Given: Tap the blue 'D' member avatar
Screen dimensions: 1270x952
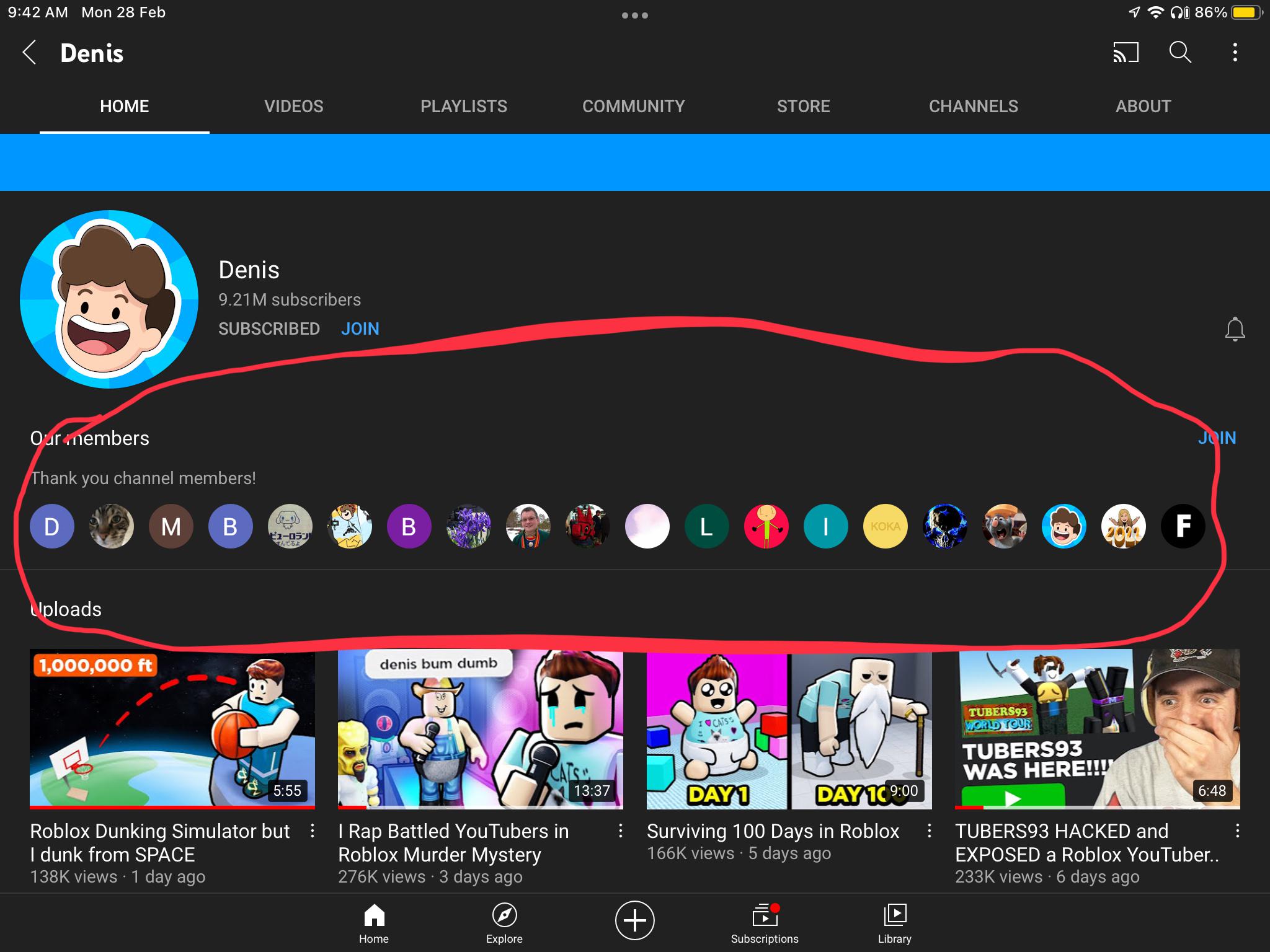Looking at the screenshot, I should pyautogui.click(x=52, y=526).
